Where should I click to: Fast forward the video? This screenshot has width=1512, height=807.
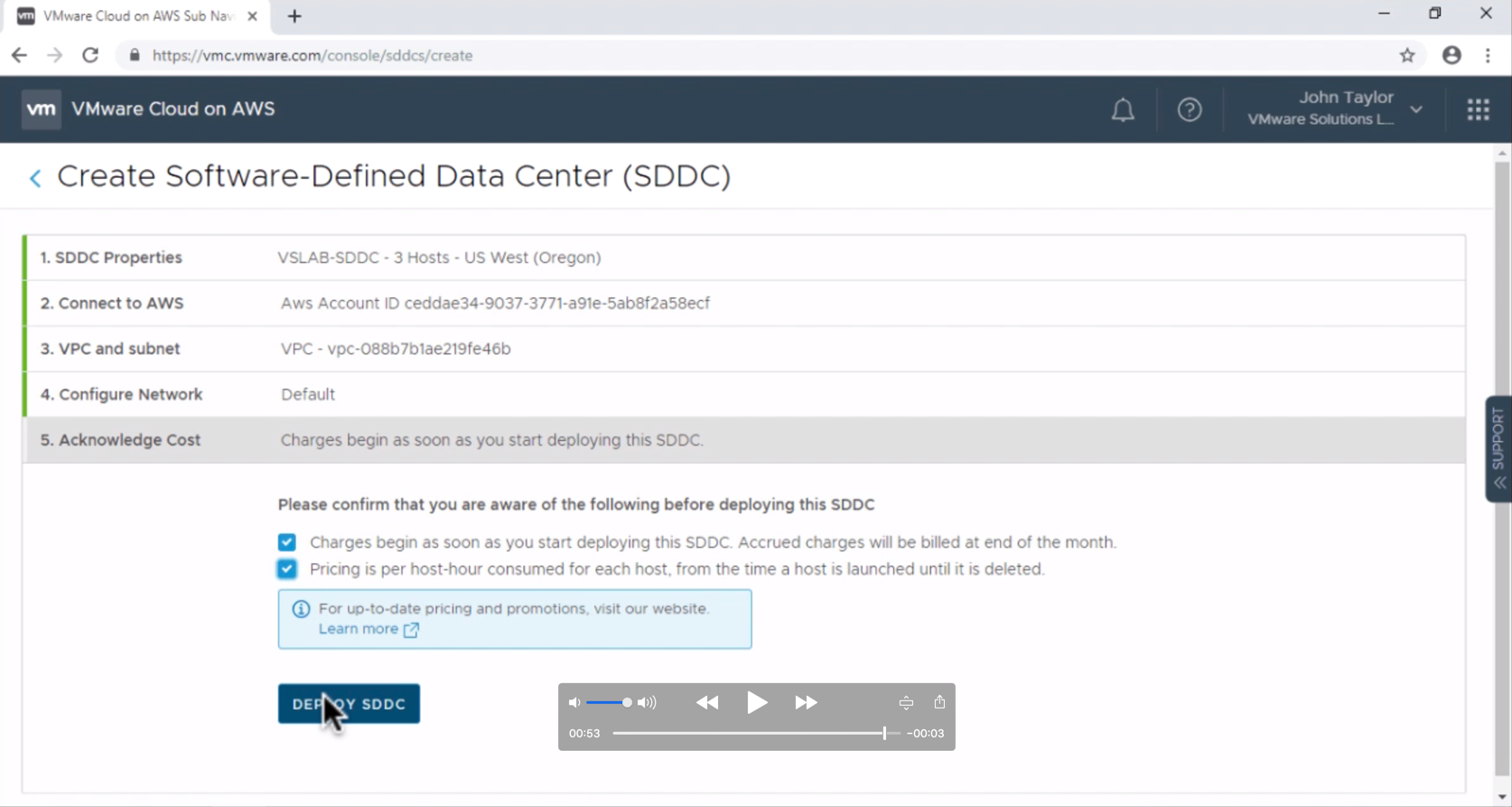coord(806,702)
